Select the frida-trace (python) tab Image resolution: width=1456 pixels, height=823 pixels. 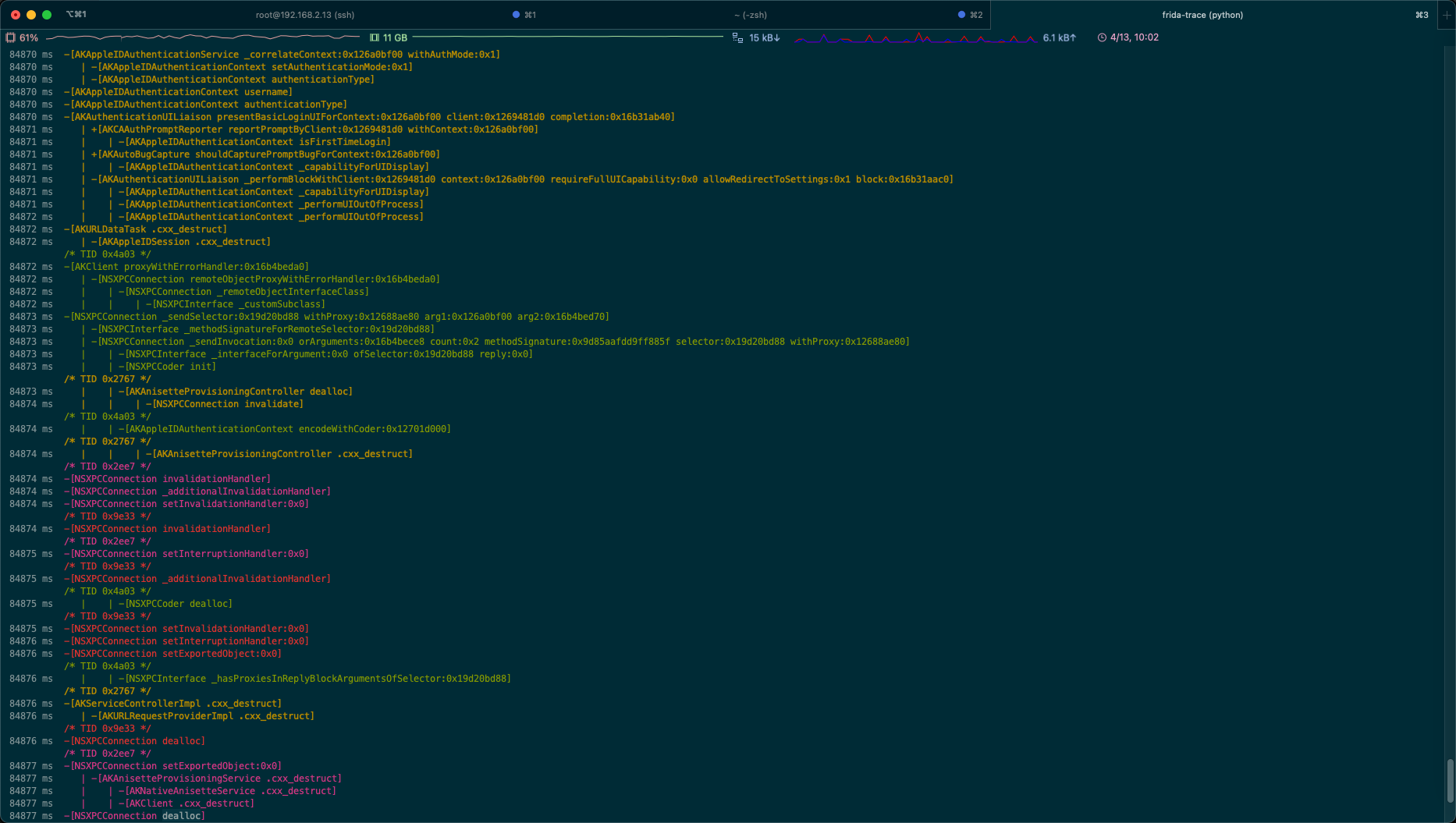click(1202, 15)
